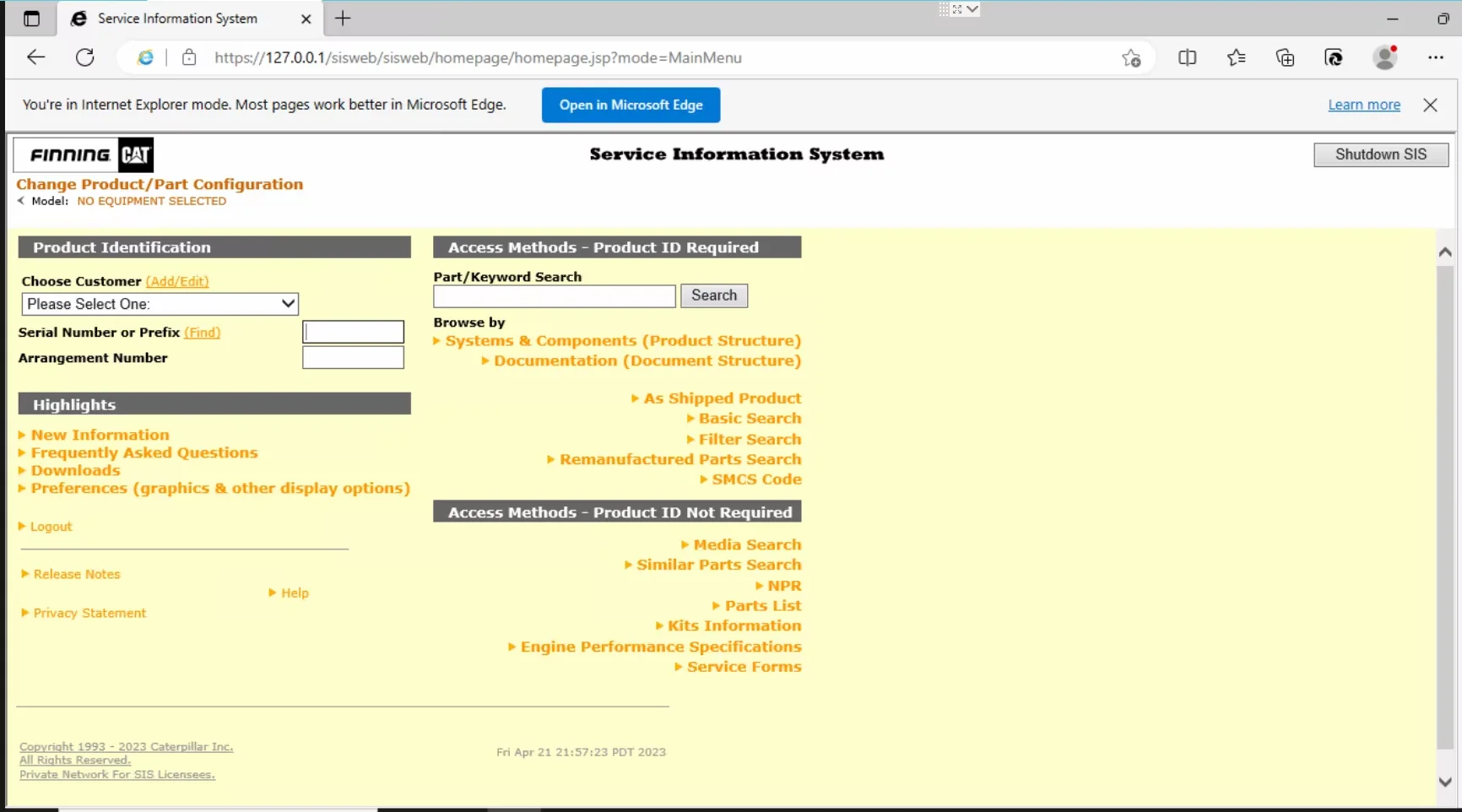
Task: Click the user profile avatar icon
Action: pos(1384,57)
